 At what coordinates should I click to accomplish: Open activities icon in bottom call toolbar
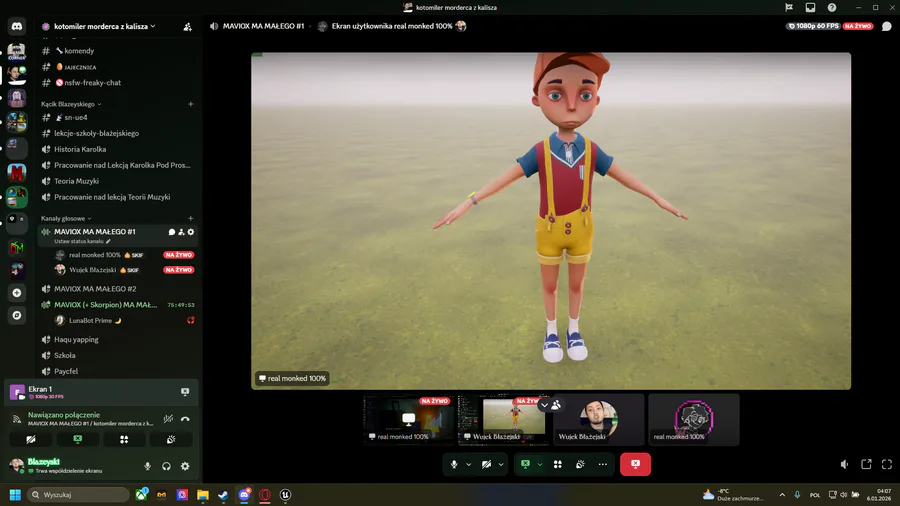(557, 464)
